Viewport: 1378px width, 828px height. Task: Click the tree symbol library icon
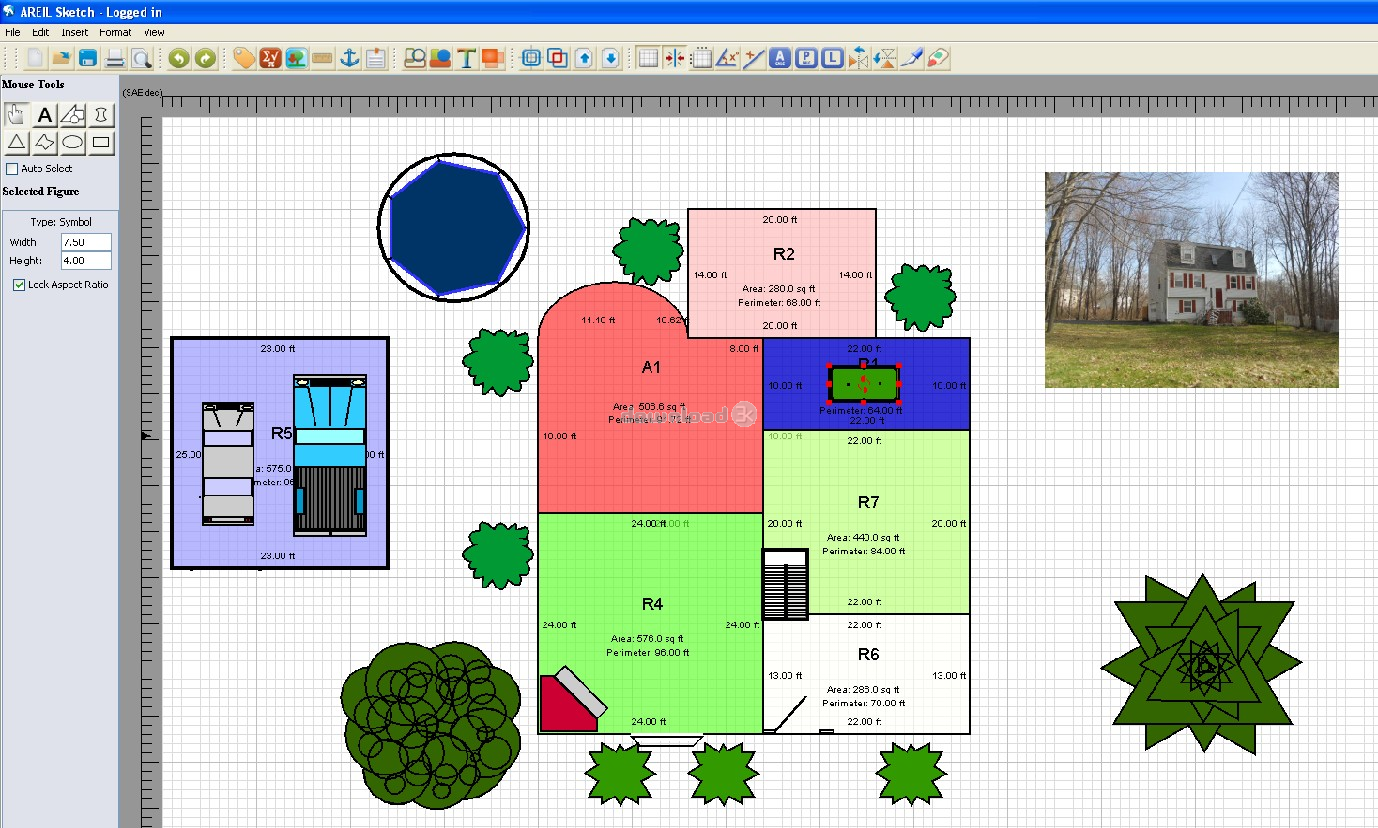[296, 58]
